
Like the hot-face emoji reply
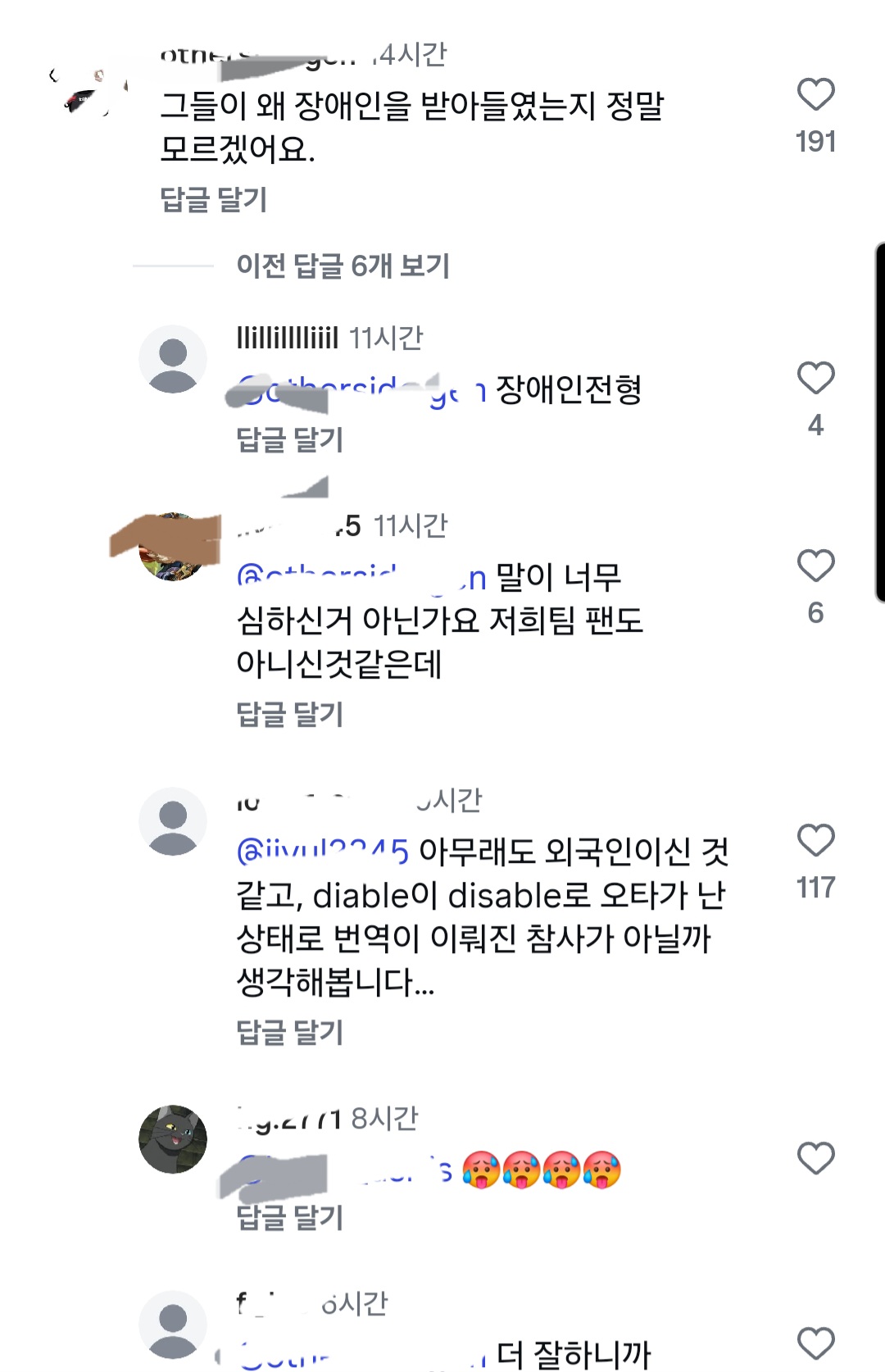pos(815,1158)
